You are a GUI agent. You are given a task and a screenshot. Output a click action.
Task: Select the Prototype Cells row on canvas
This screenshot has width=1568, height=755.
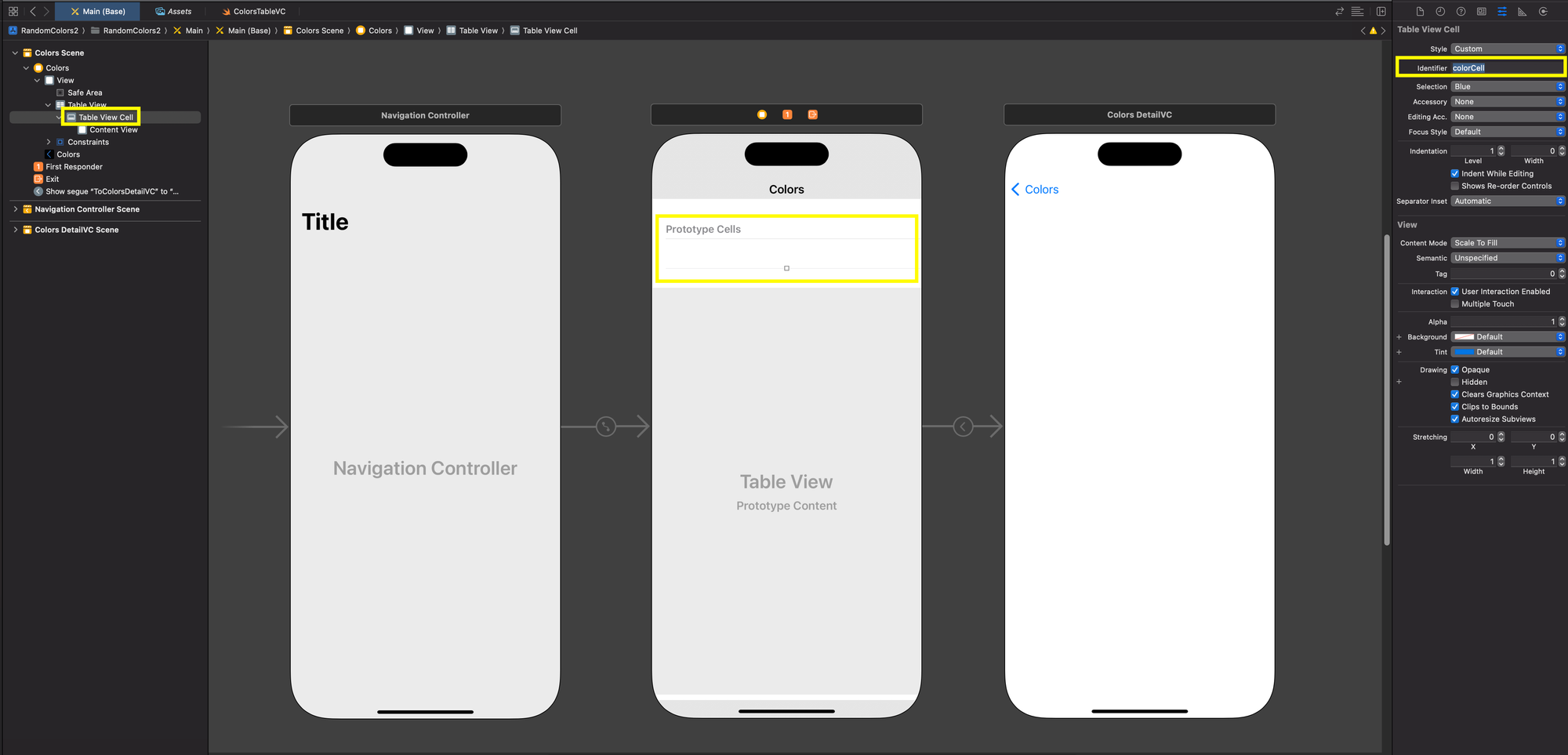786,229
